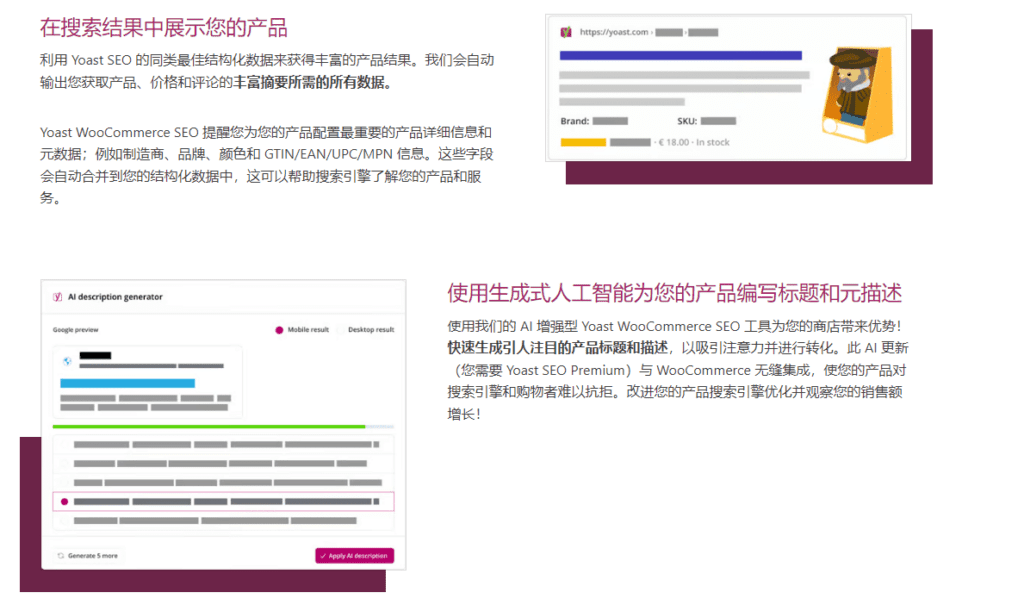Click the Google preview label
Viewport: 1024px width, 605px height.
tap(76, 330)
